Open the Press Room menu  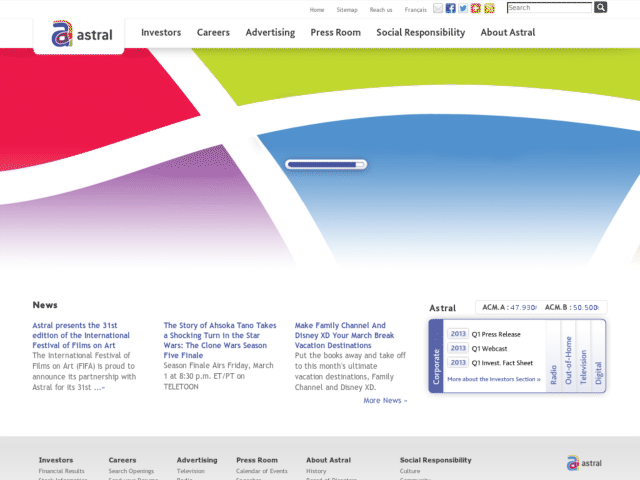click(336, 32)
